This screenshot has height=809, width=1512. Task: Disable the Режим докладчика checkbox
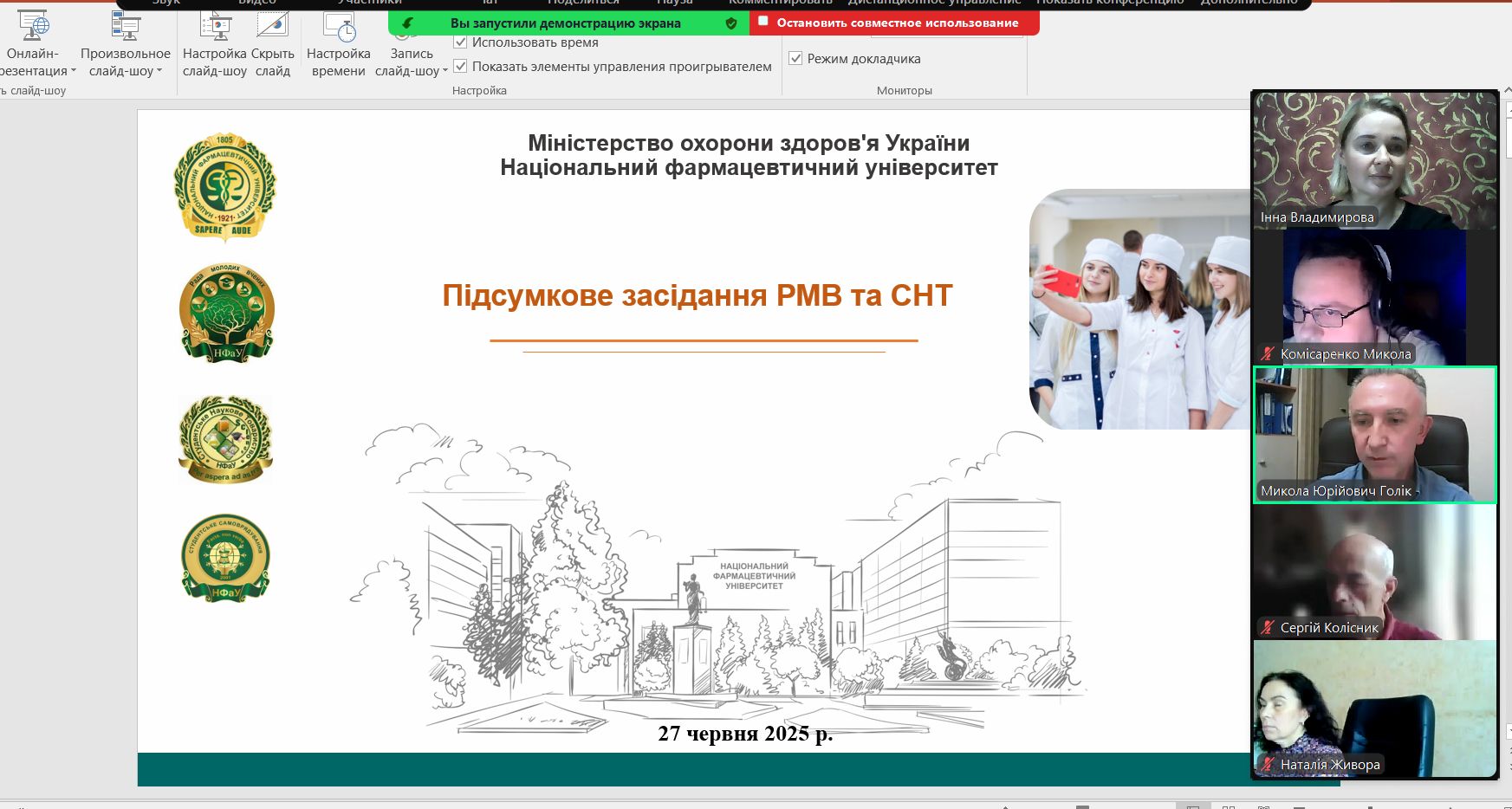click(x=795, y=59)
